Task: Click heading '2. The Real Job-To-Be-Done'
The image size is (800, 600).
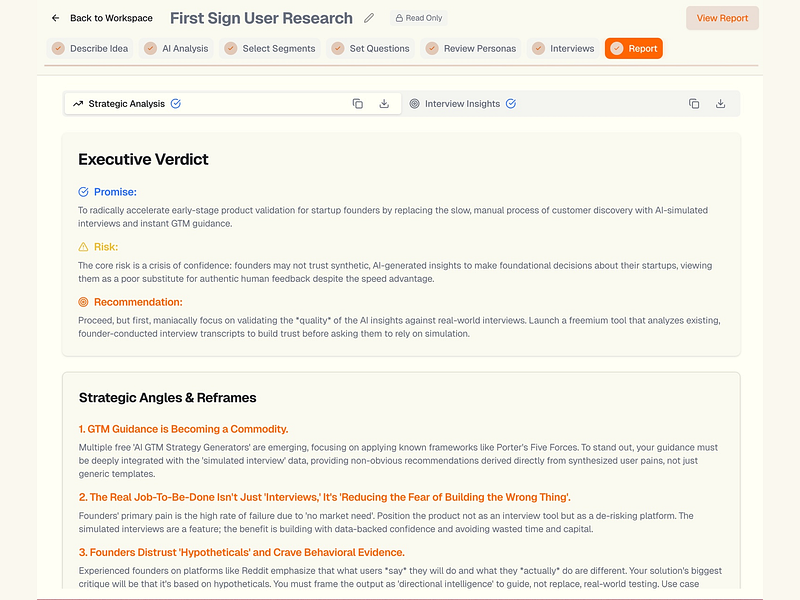Action: pos(324,497)
